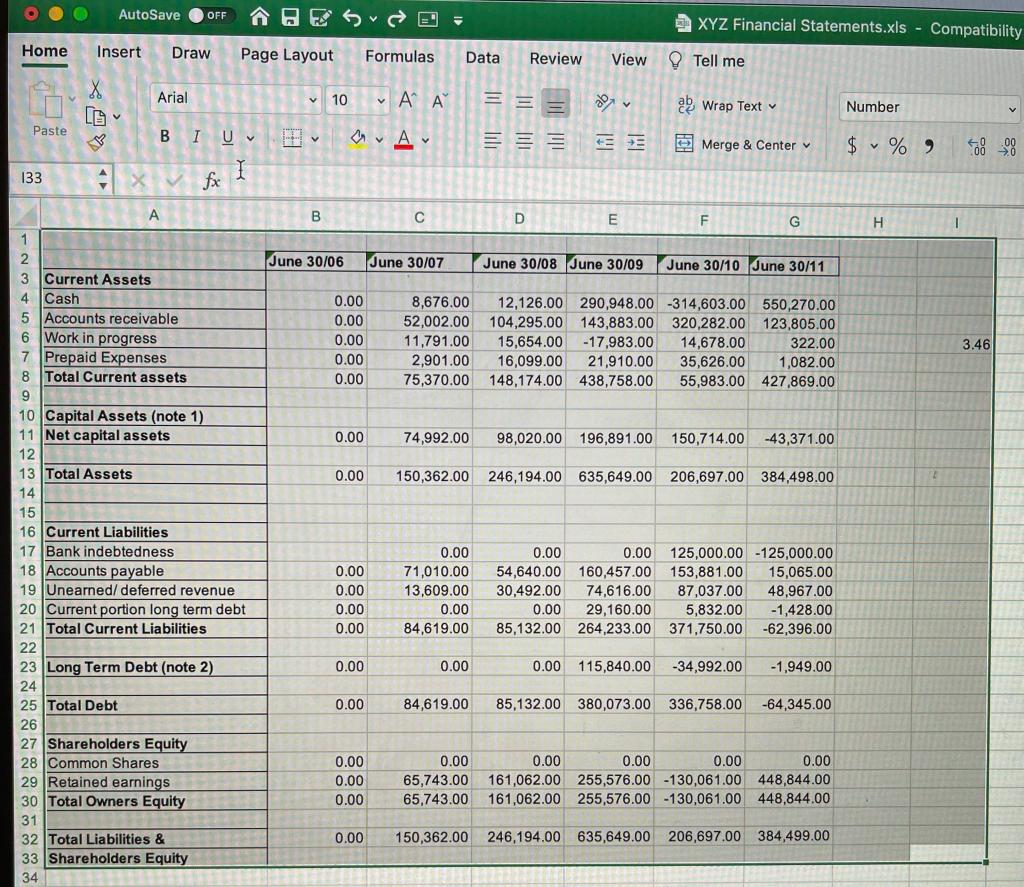Open the Data ribbon tab
This screenshot has height=887, width=1024.
click(x=482, y=58)
